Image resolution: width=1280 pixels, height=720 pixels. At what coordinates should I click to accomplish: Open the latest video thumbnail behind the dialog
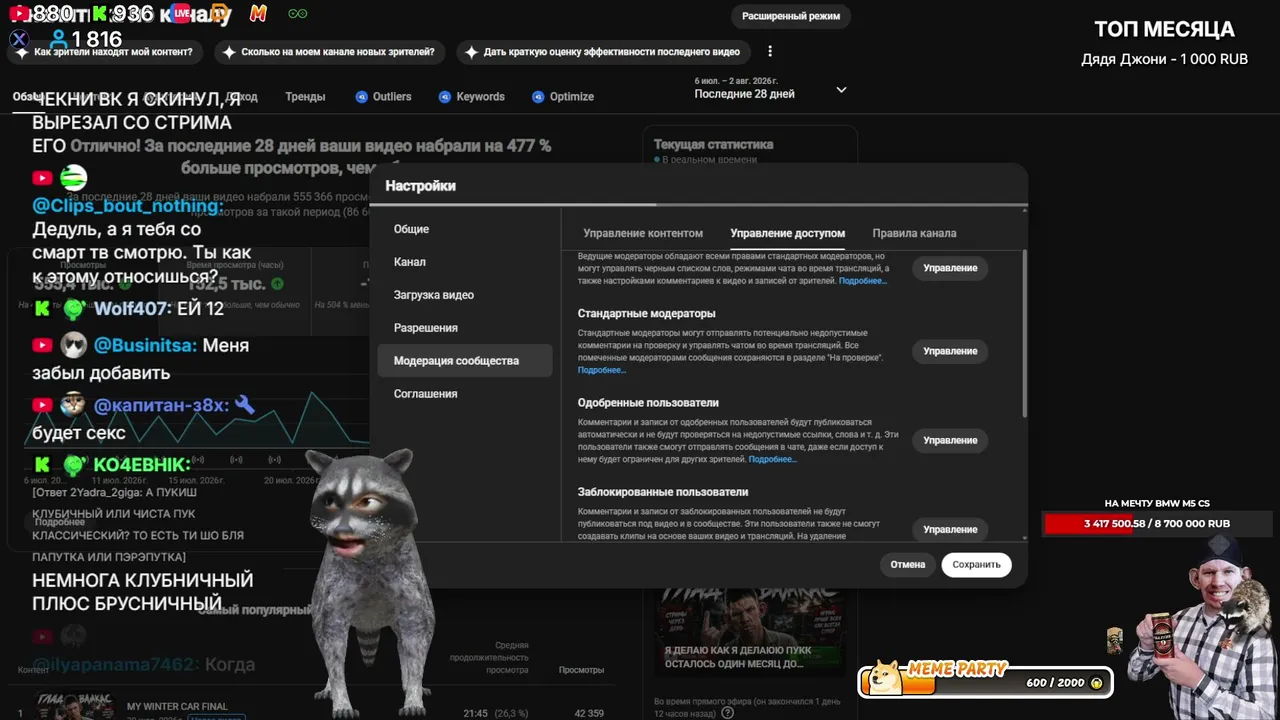751,632
